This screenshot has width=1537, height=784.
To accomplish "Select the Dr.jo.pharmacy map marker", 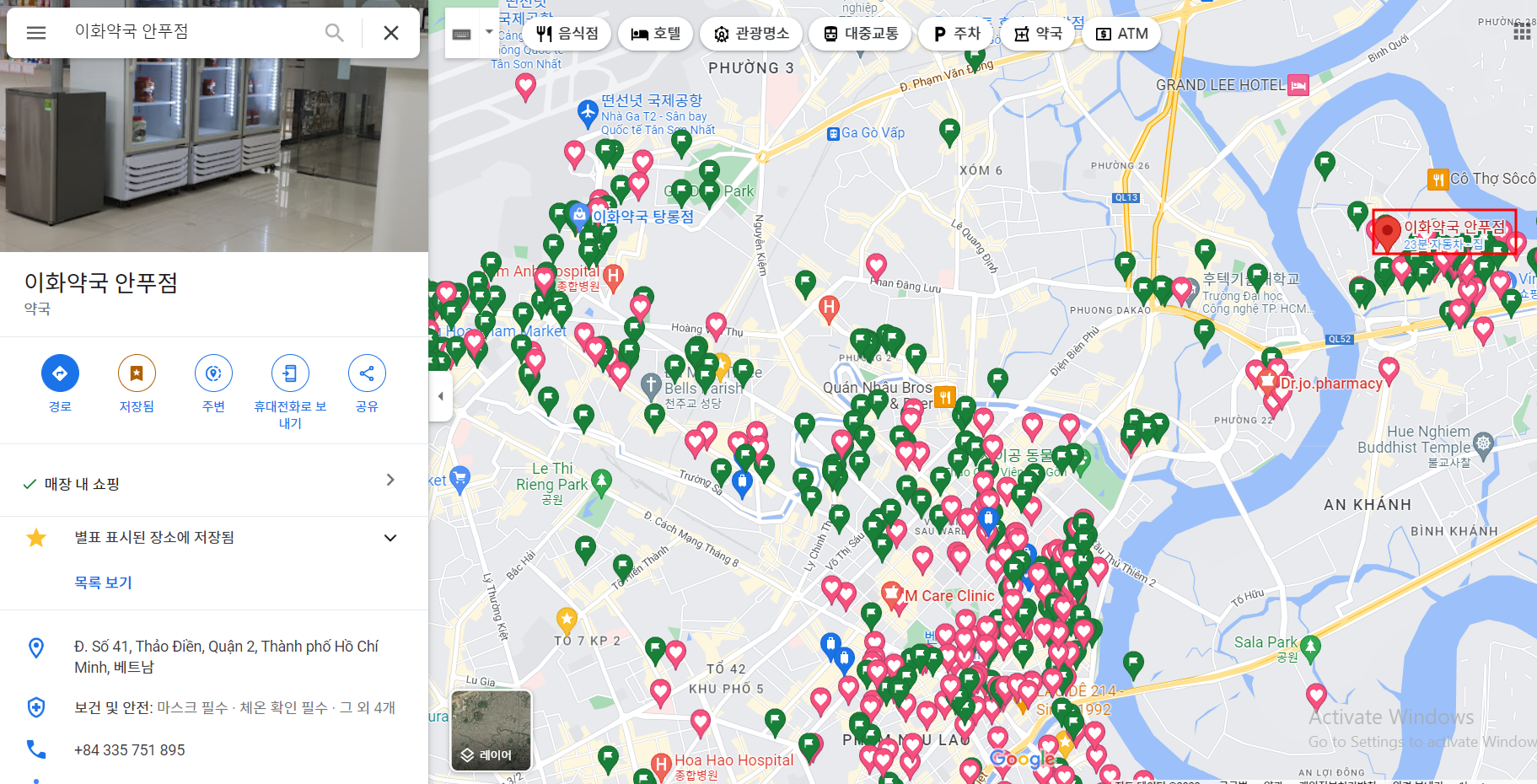I will tap(1267, 383).
